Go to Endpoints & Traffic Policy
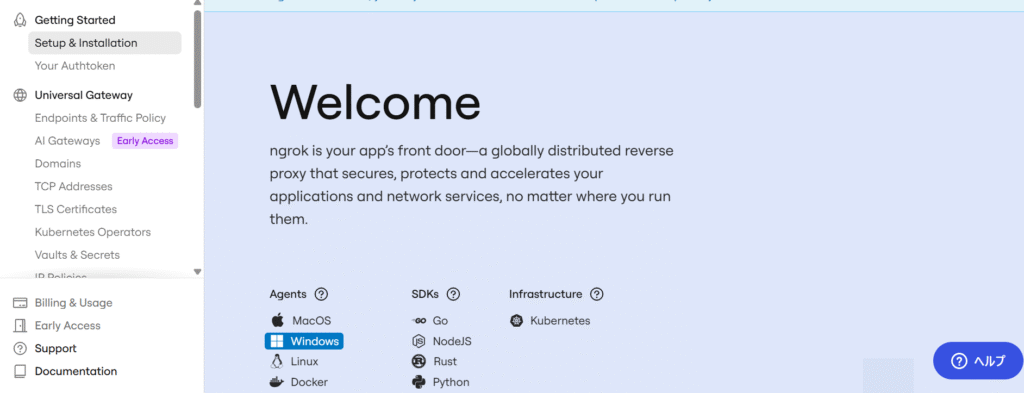 click(x=101, y=118)
